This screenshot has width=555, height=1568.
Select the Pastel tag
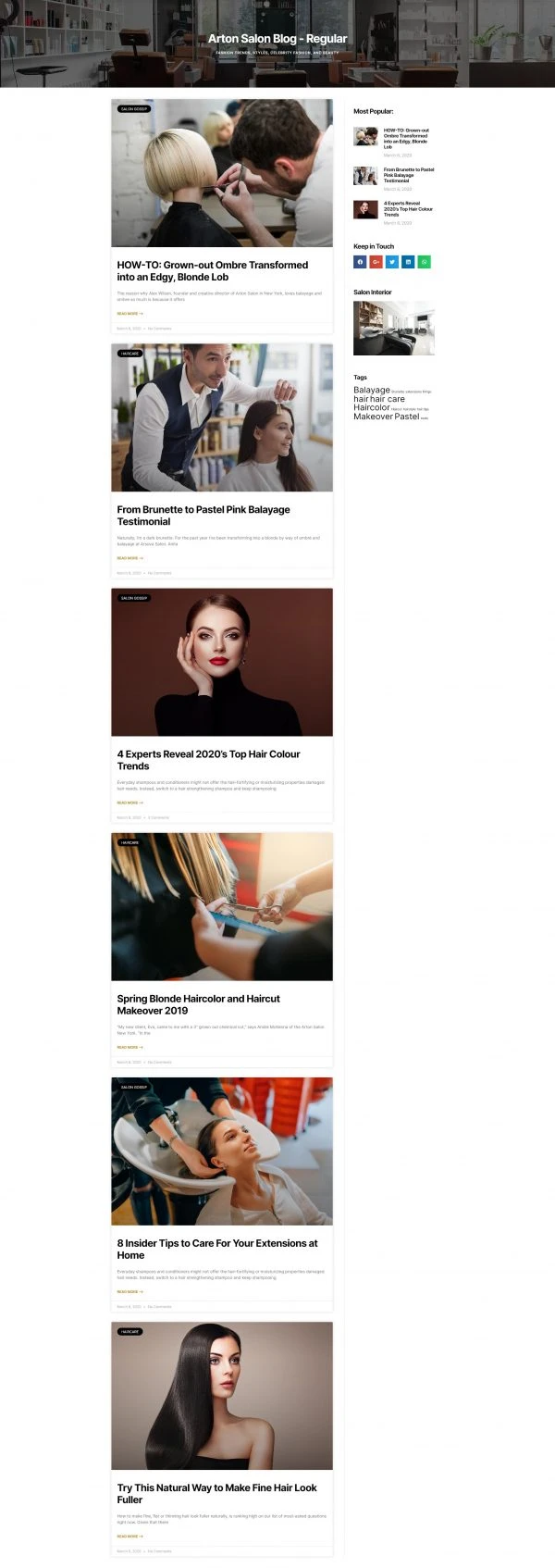(x=407, y=417)
